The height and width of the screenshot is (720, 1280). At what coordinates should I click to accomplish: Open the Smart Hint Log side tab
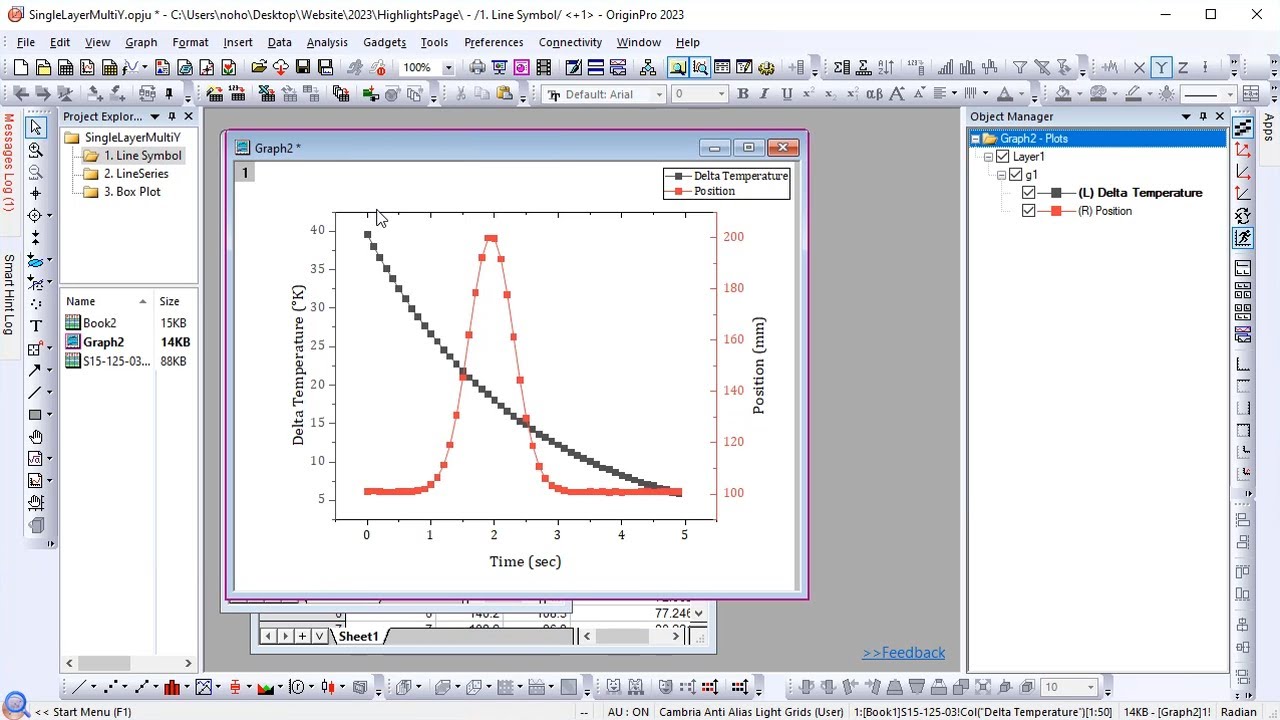click(8, 294)
